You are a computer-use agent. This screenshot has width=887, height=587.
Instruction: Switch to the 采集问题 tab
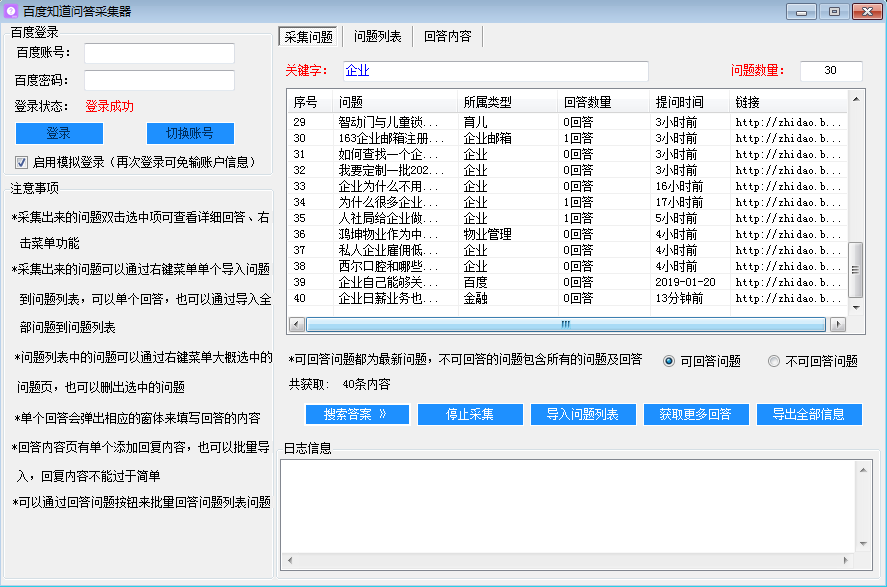tap(308, 37)
